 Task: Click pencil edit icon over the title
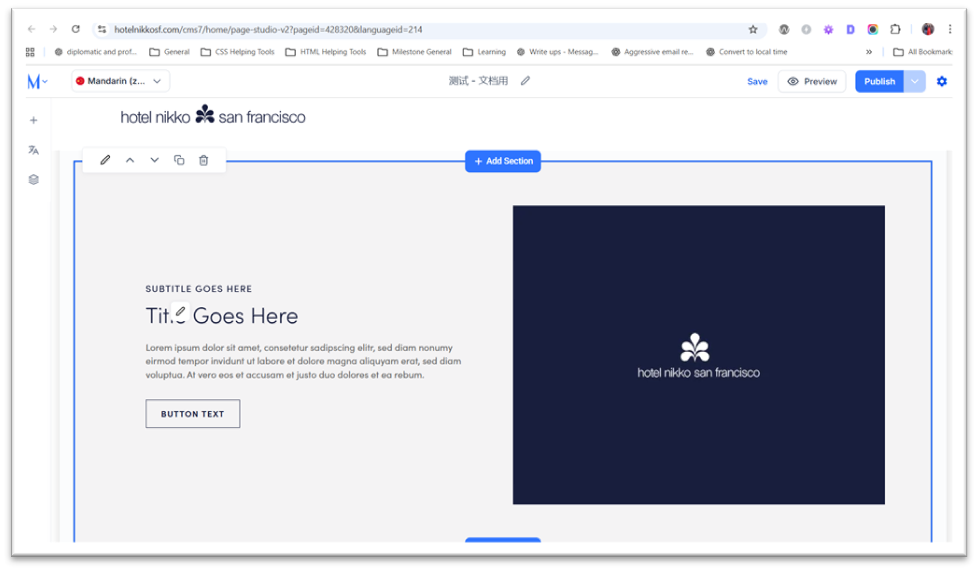(x=180, y=311)
